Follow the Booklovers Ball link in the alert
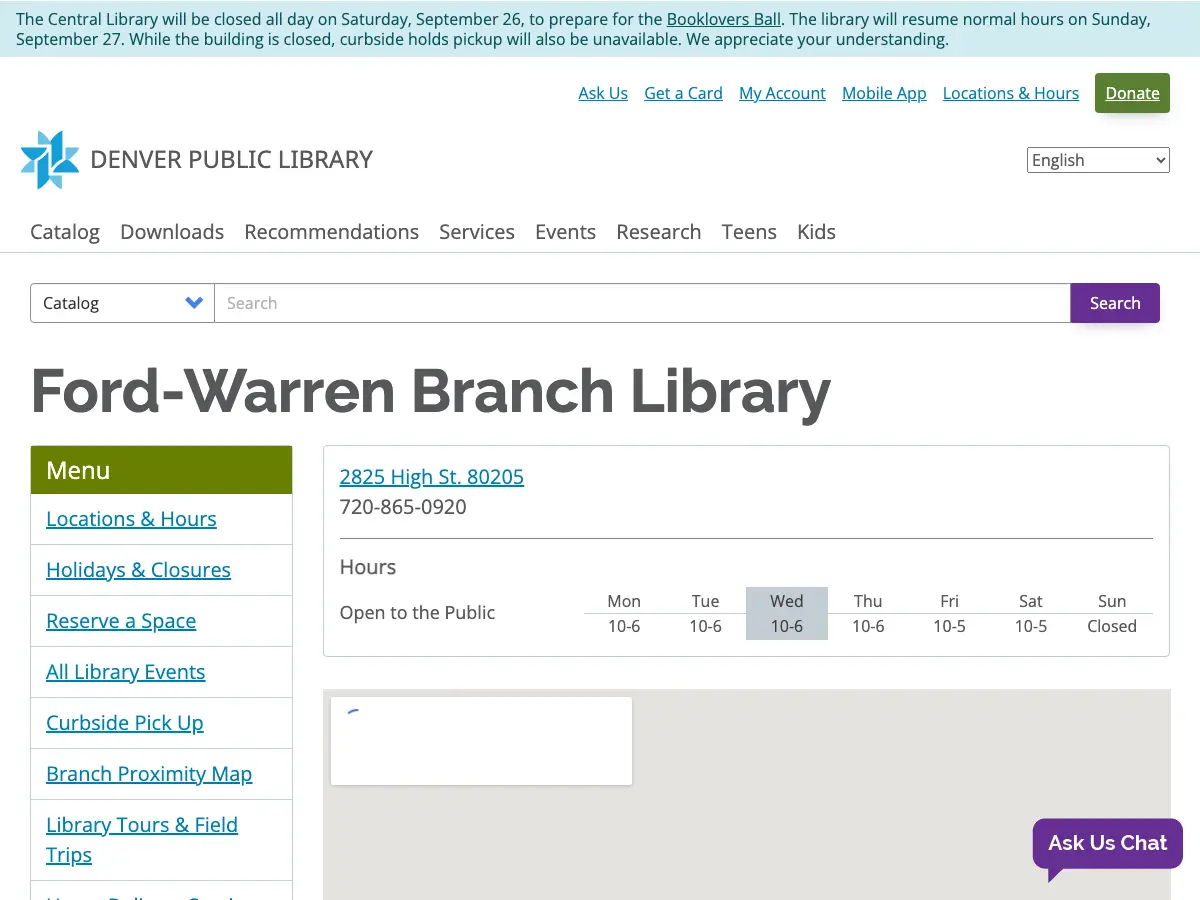Viewport: 1200px width, 900px height. pos(724,19)
